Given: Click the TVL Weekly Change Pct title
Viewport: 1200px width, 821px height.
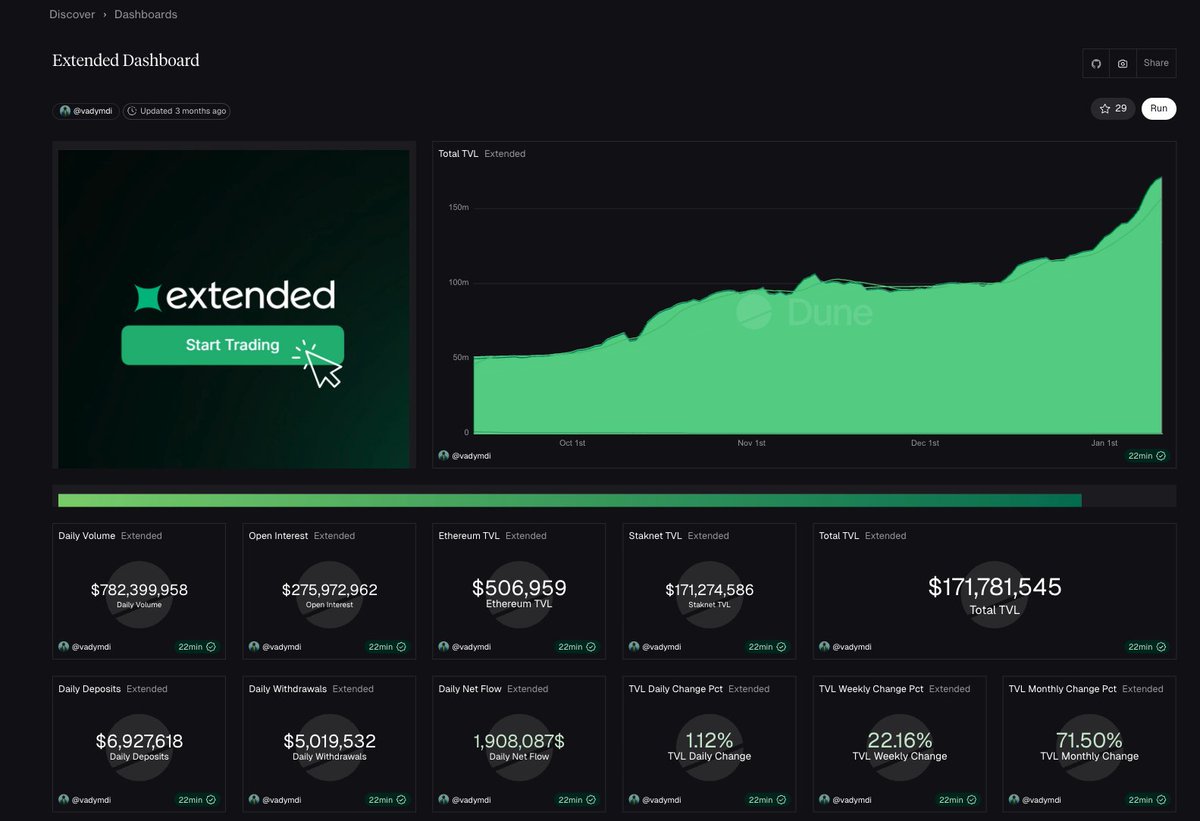Looking at the screenshot, I should pos(871,689).
